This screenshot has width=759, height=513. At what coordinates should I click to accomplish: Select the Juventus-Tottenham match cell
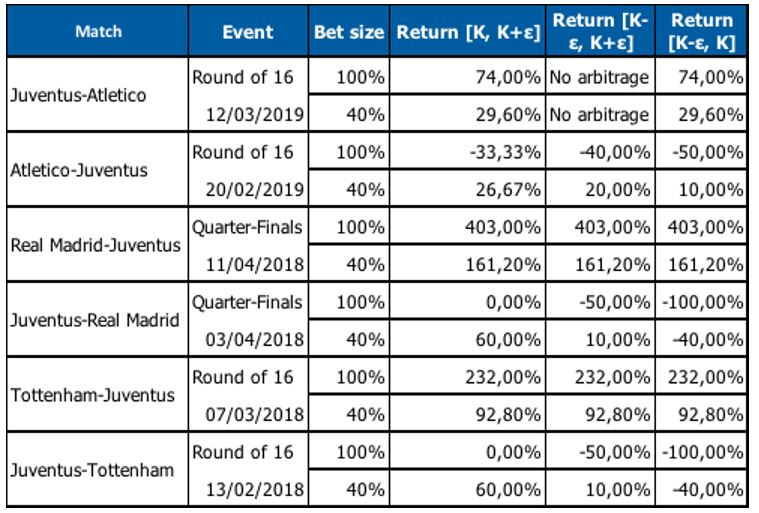point(98,469)
